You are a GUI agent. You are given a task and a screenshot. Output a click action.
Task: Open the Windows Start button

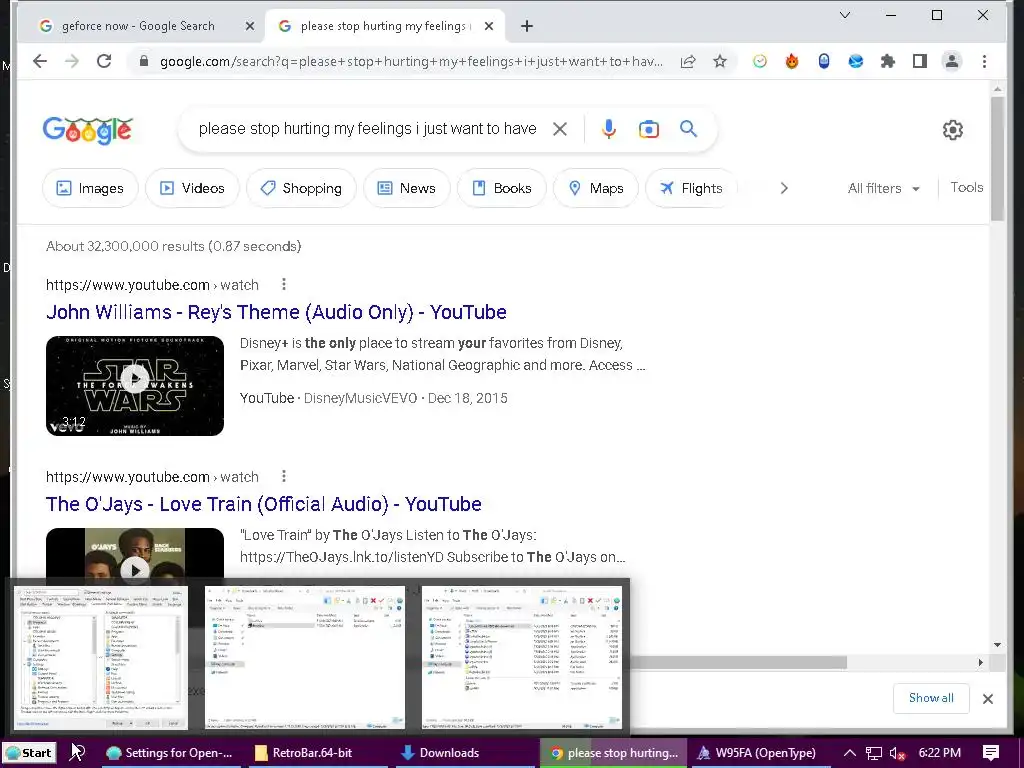point(29,753)
